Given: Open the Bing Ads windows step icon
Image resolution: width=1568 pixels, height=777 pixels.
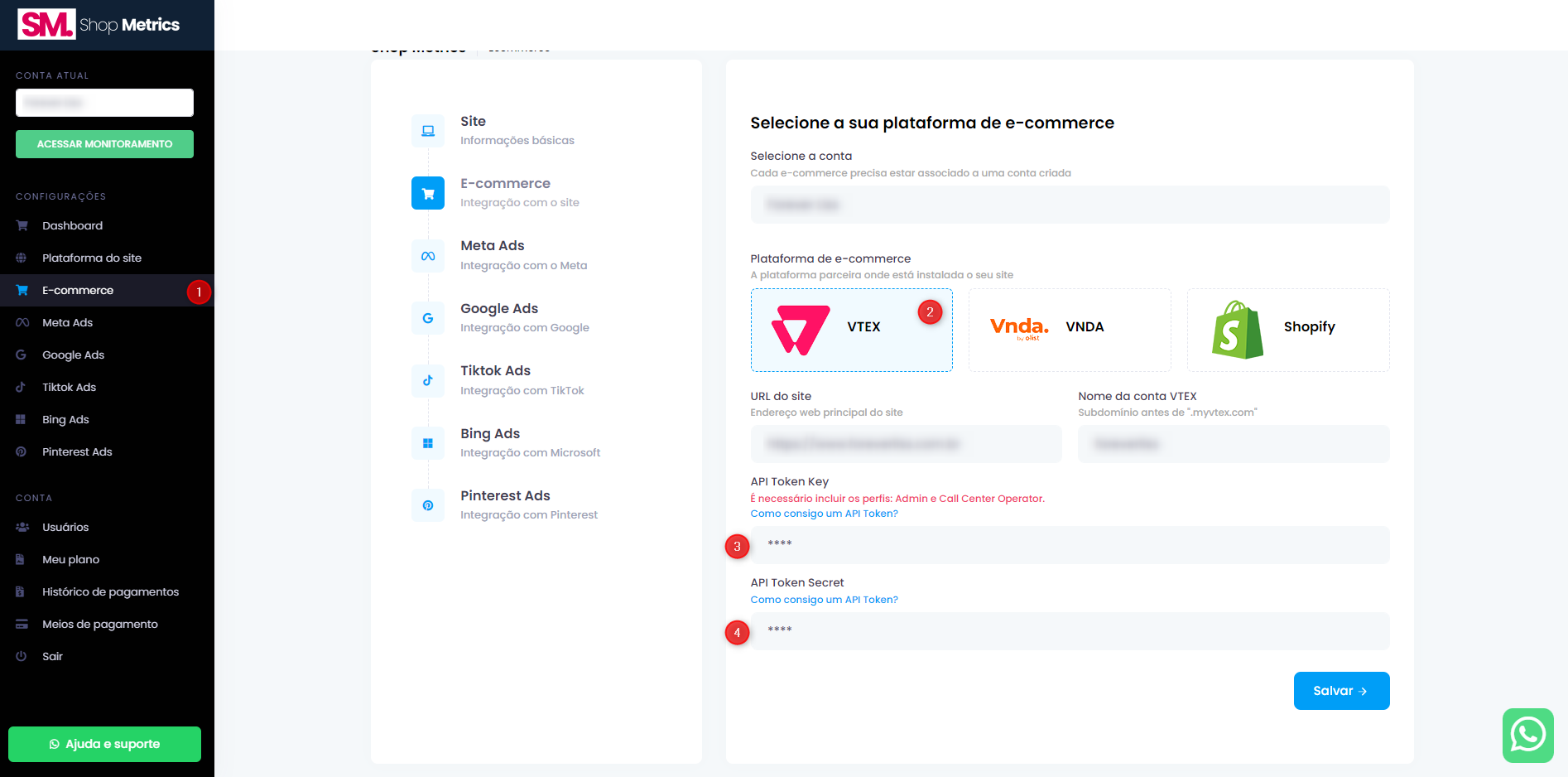Looking at the screenshot, I should point(428,443).
